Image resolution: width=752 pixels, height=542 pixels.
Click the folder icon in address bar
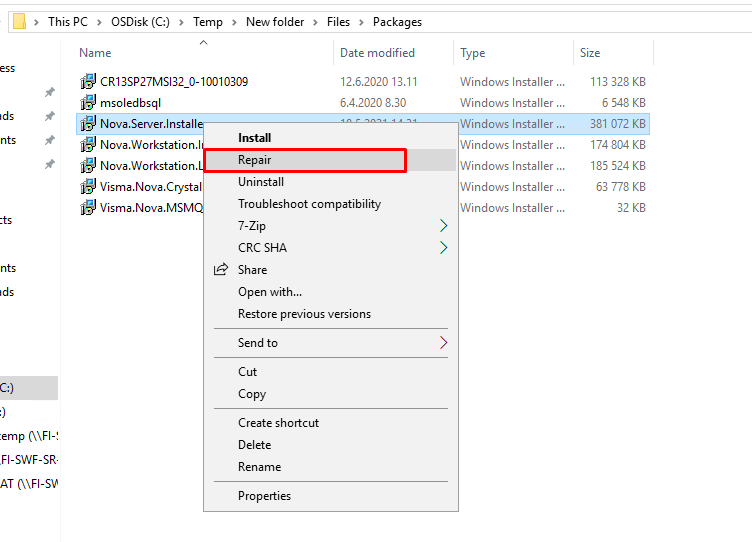click(x=19, y=21)
